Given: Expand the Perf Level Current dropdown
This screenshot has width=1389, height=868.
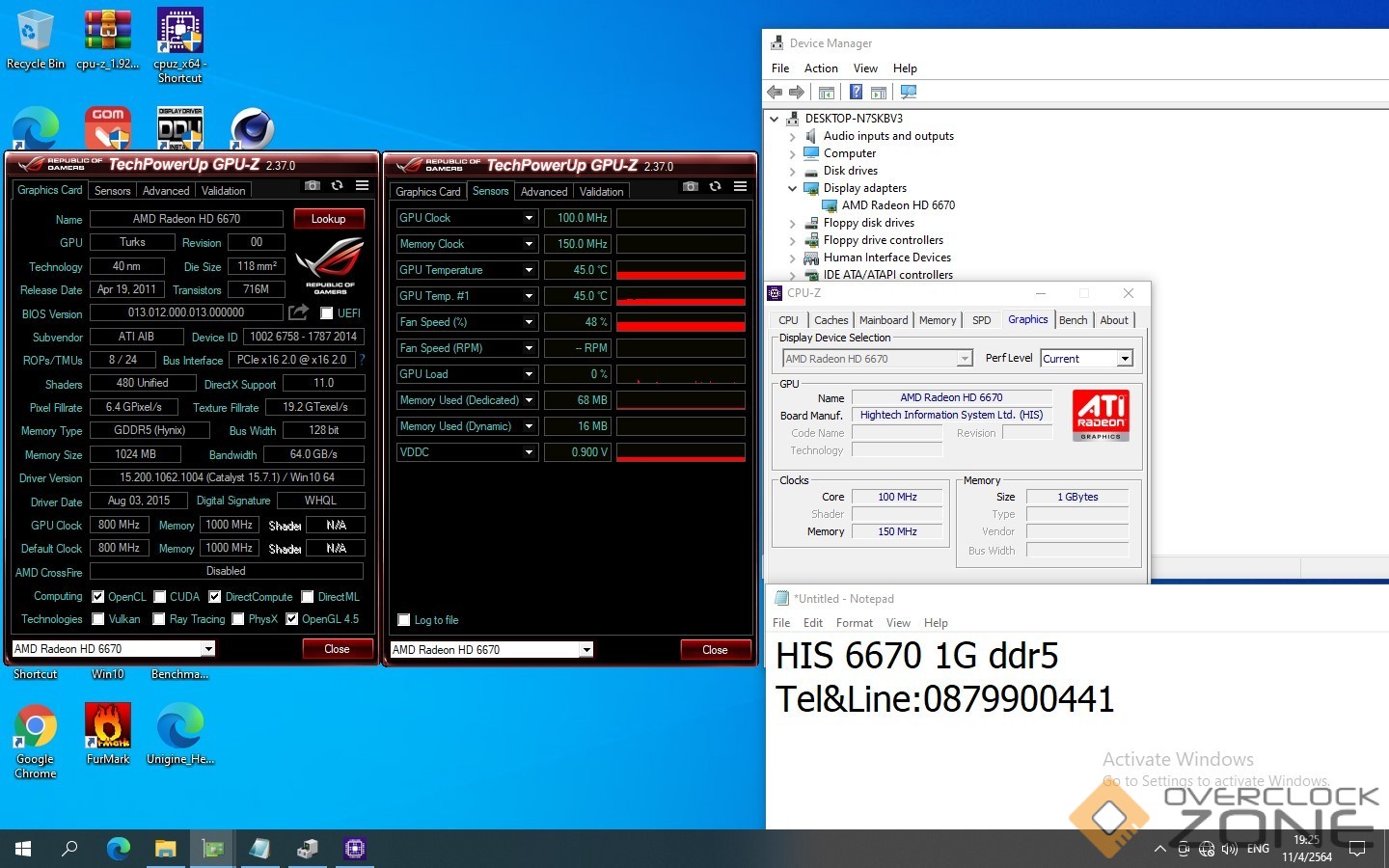Looking at the screenshot, I should (x=1124, y=359).
